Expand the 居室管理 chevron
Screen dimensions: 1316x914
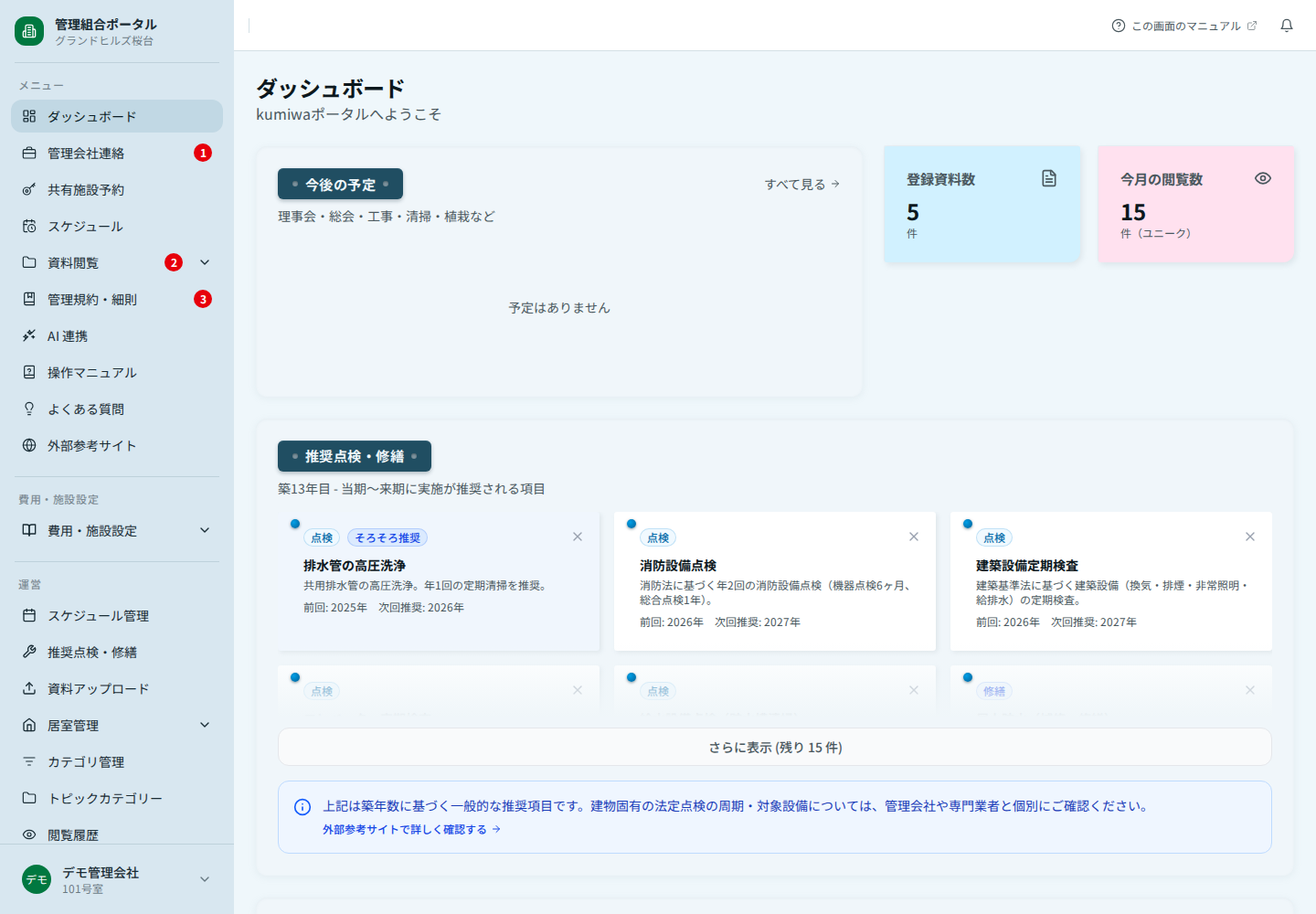(205, 725)
